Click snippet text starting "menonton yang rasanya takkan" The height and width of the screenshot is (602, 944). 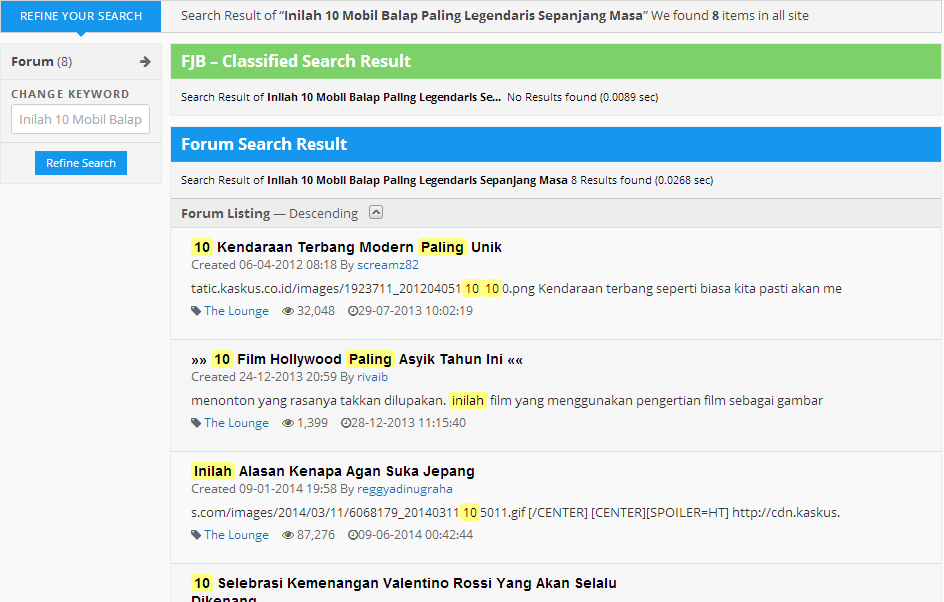pos(506,400)
